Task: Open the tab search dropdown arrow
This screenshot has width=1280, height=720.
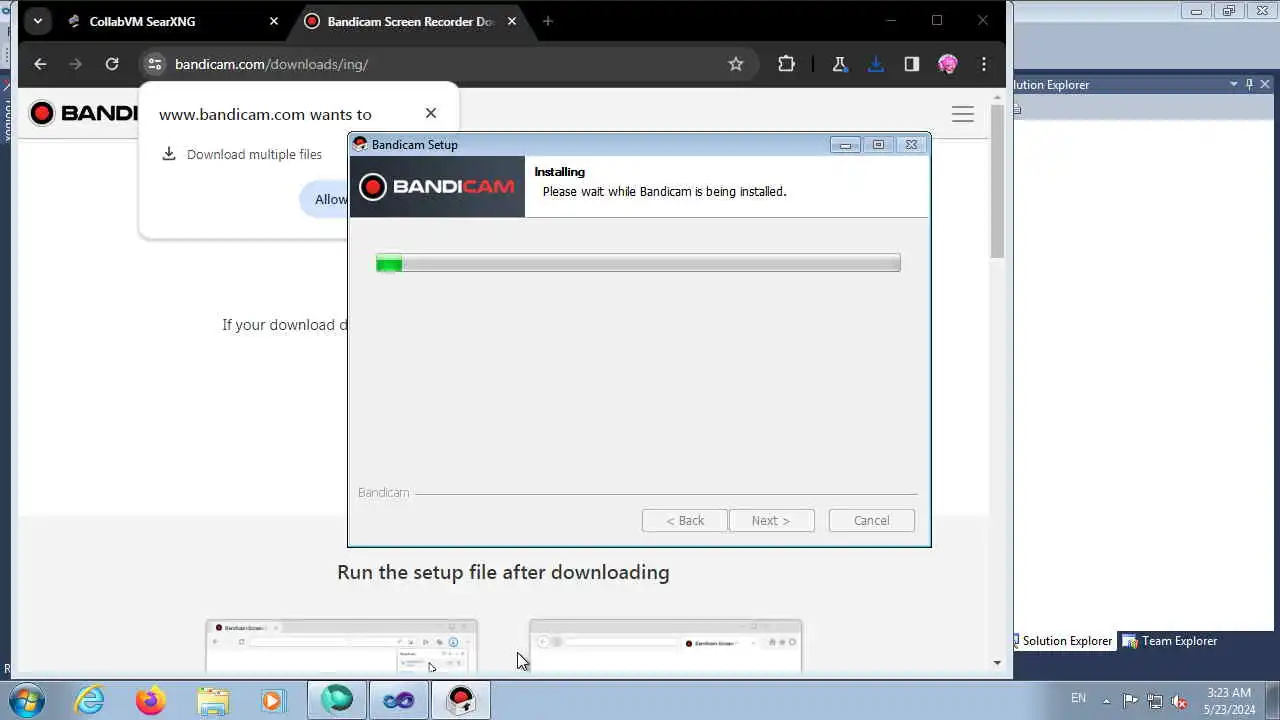Action: [37, 21]
